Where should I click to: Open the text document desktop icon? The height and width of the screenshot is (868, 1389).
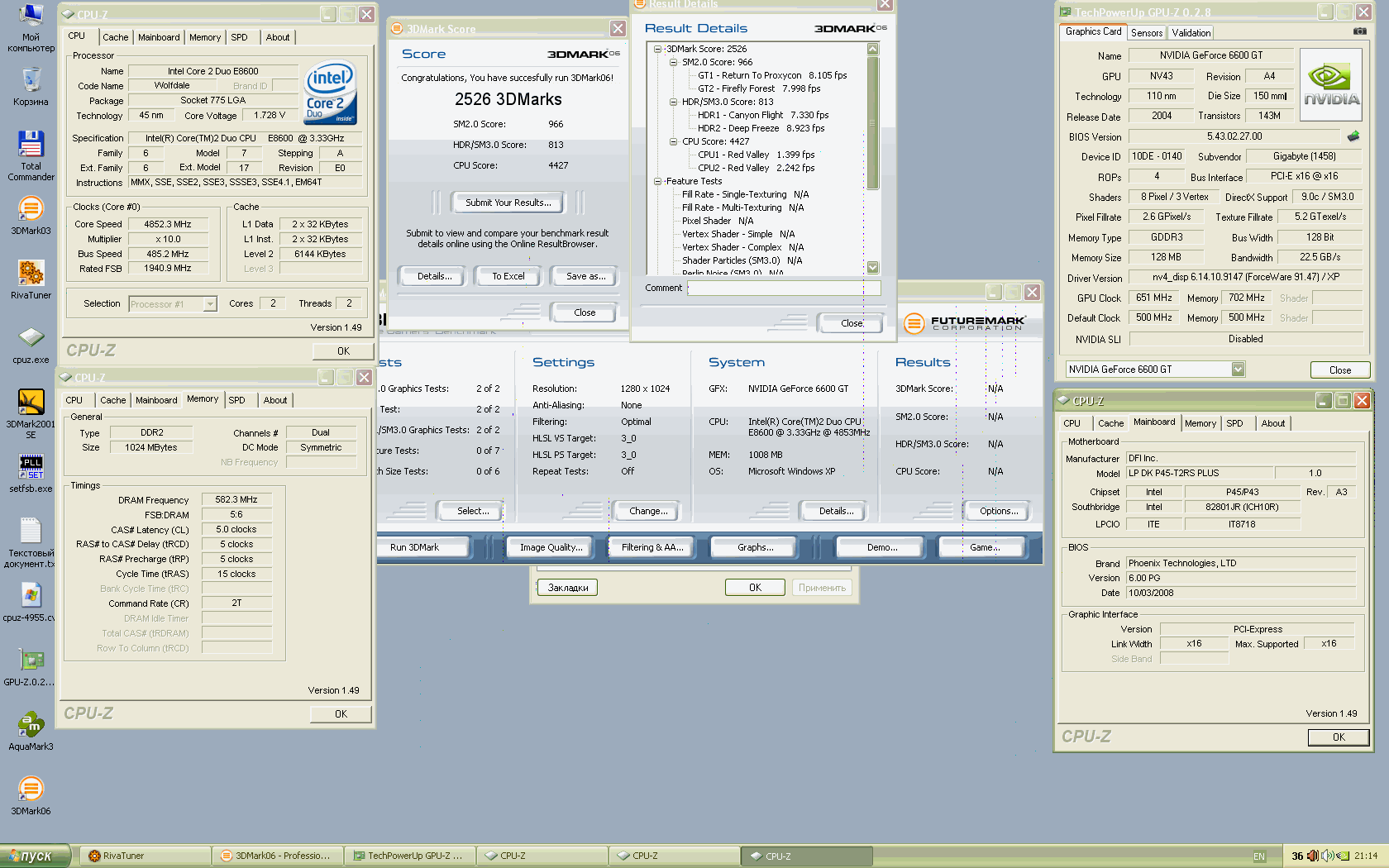click(31, 542)
